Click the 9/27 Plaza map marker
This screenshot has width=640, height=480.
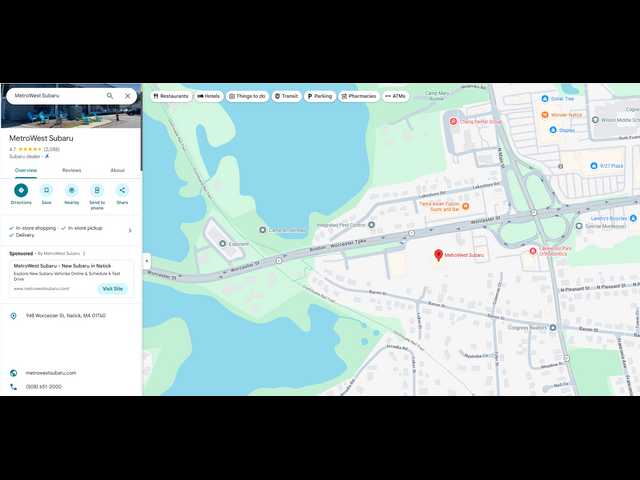point(594,166)
